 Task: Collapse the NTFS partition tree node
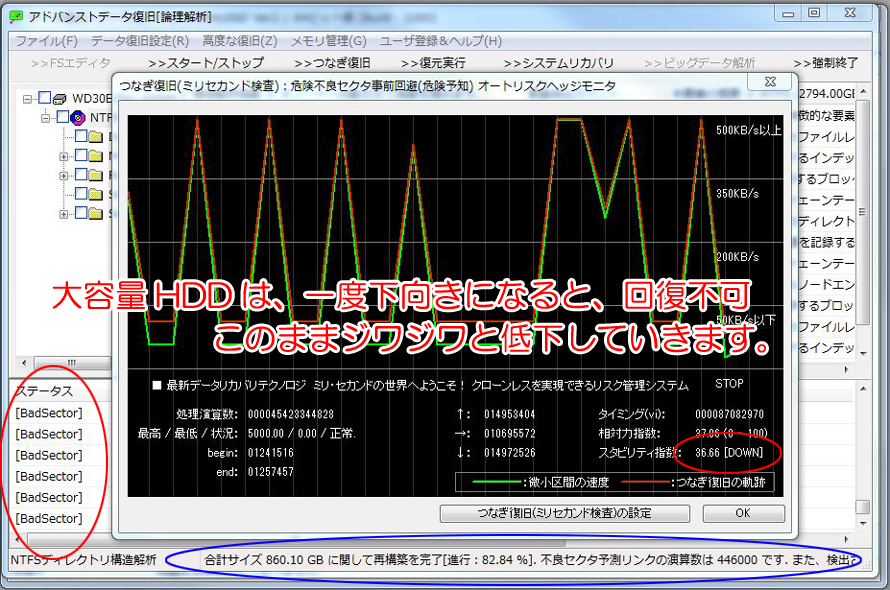point(45,118)
